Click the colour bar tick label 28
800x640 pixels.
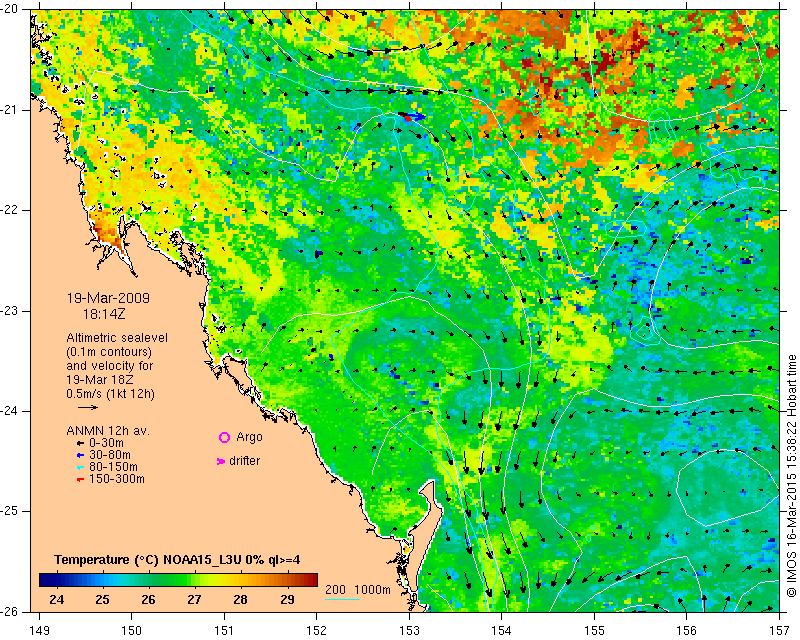(241, 600)
